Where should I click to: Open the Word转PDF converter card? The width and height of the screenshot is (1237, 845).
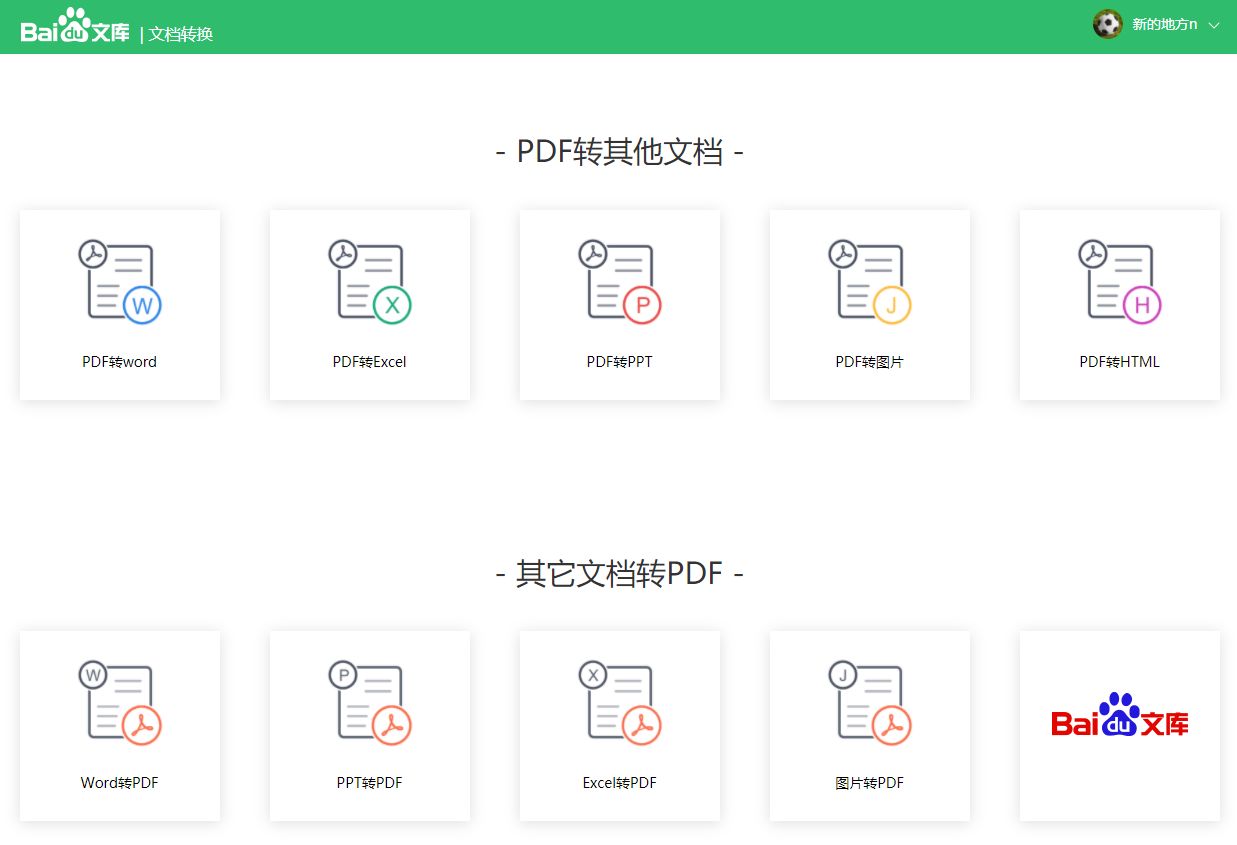click(x=119, y=724)
